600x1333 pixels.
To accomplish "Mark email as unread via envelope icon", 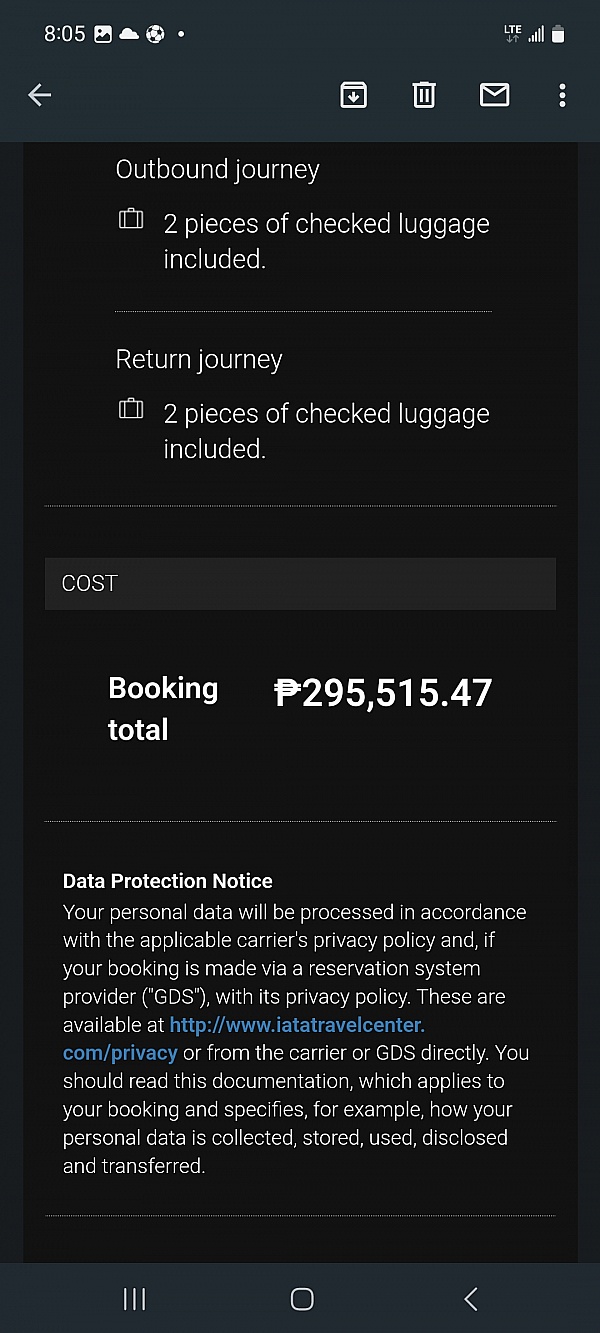I will point(494,95).
